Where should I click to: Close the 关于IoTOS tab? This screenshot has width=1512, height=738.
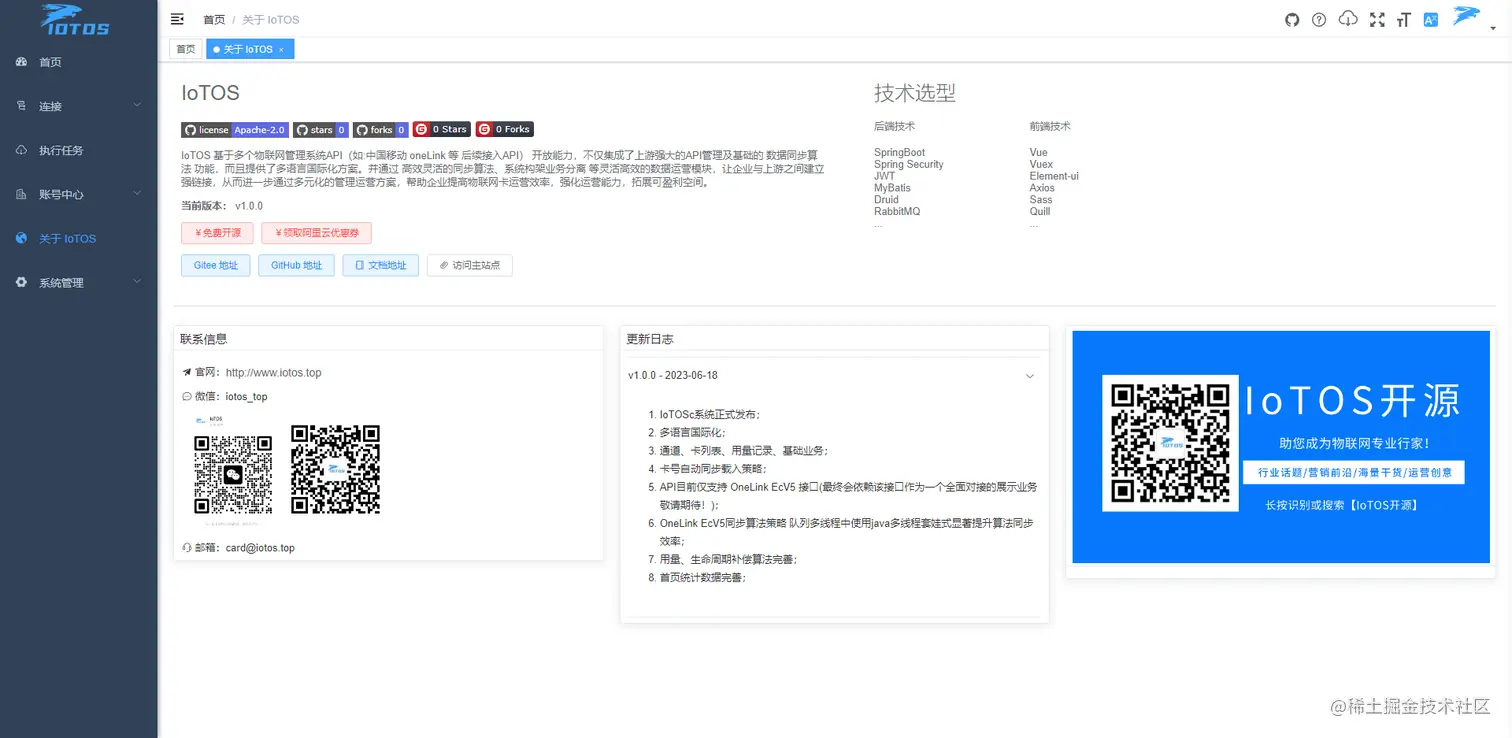(283, 48)
